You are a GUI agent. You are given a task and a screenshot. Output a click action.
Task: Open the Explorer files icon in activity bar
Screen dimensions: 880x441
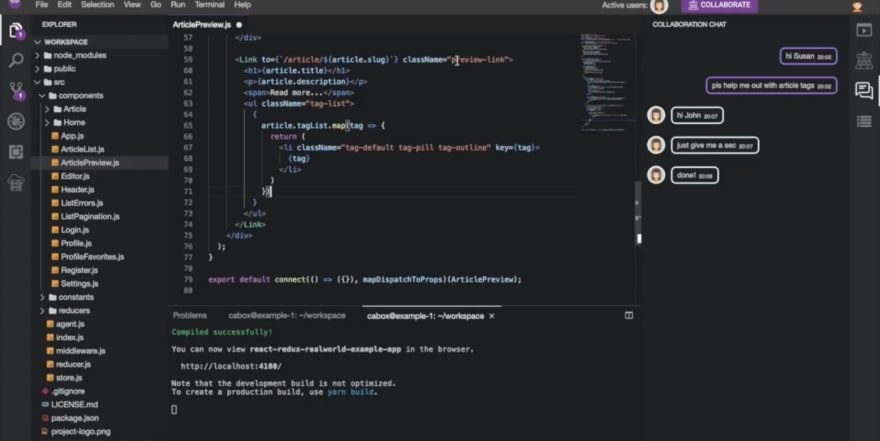pyautogui.click(x=16, y=30)
